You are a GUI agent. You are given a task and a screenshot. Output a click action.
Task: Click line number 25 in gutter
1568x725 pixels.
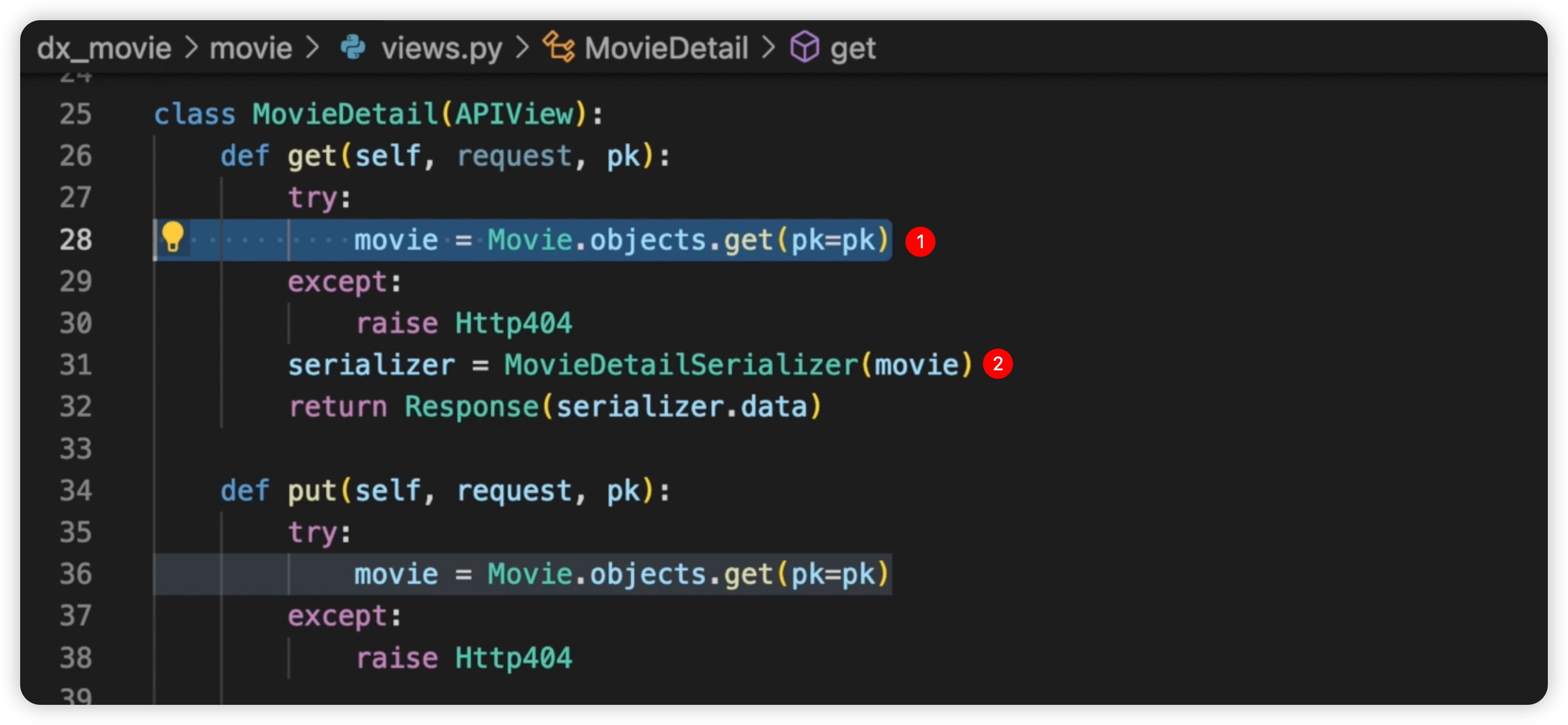coord(76,114)
